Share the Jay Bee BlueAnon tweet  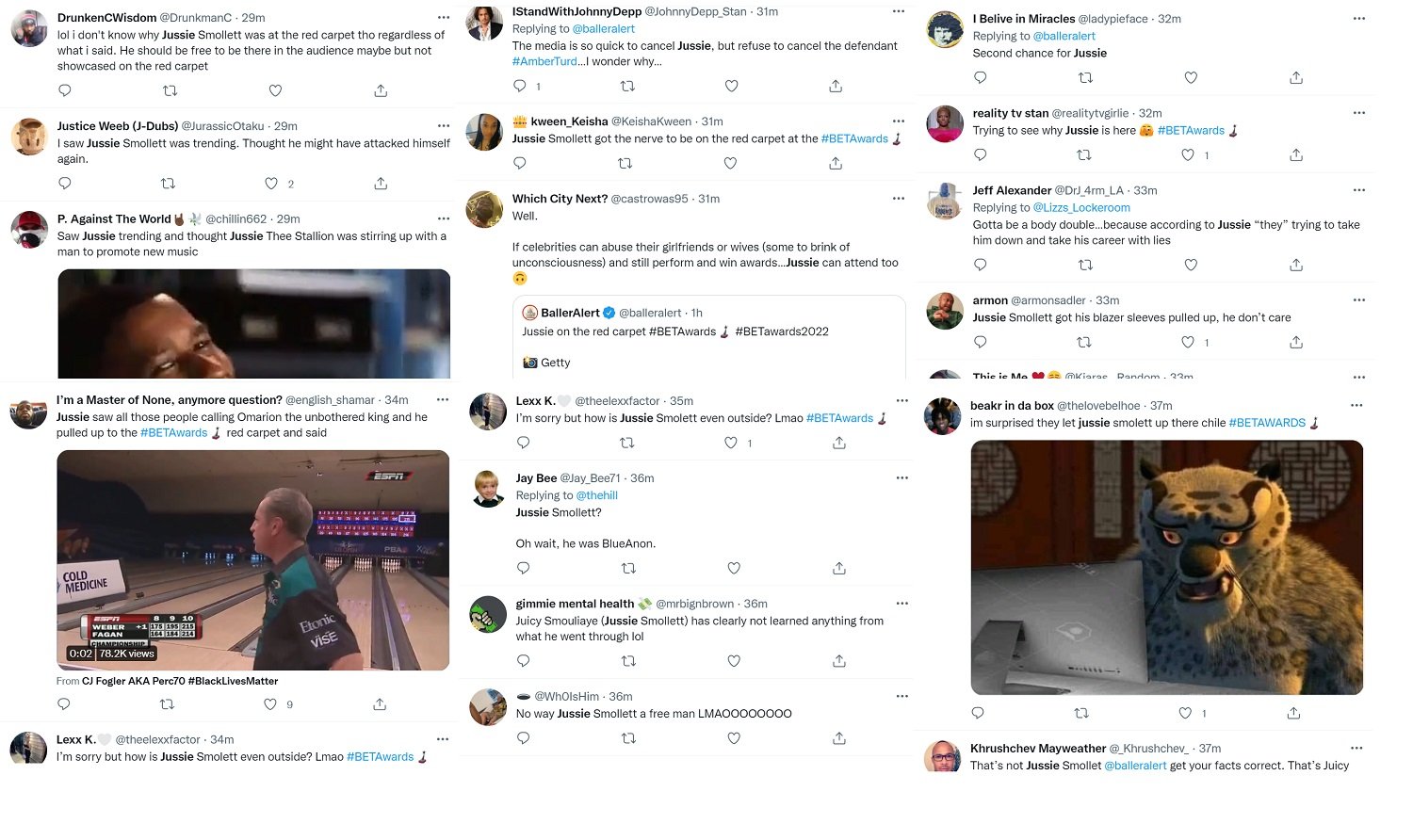839,568
